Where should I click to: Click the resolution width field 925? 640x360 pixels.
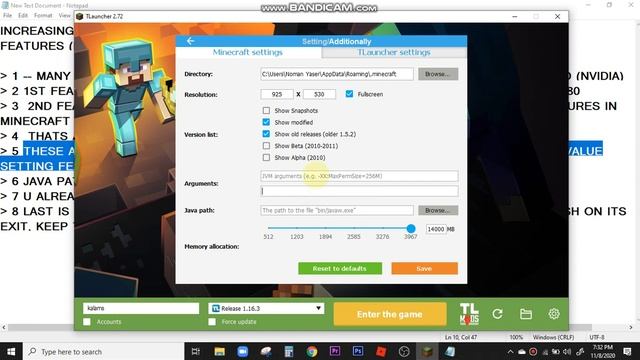(277, 94)
